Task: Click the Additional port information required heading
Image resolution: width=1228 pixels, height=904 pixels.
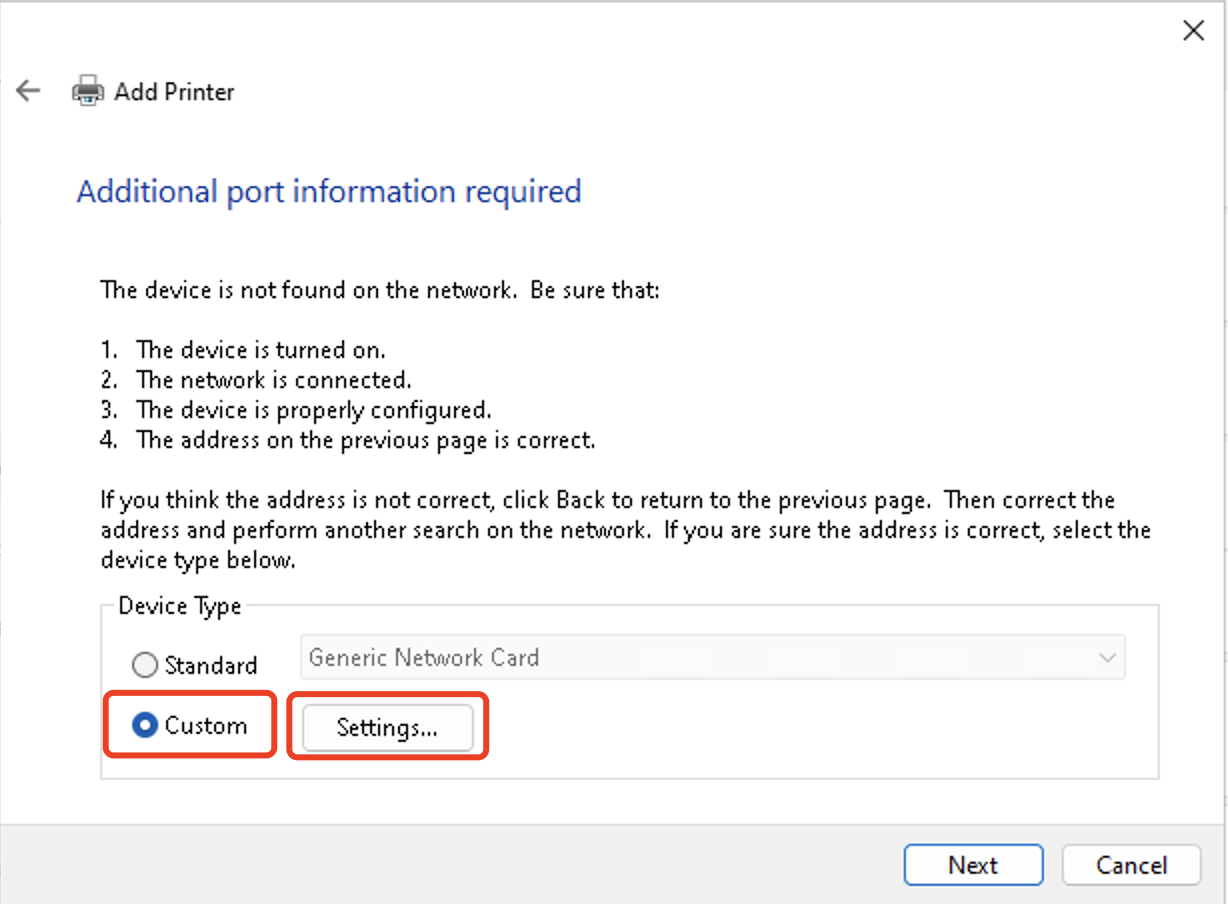Action: [328, 191]
